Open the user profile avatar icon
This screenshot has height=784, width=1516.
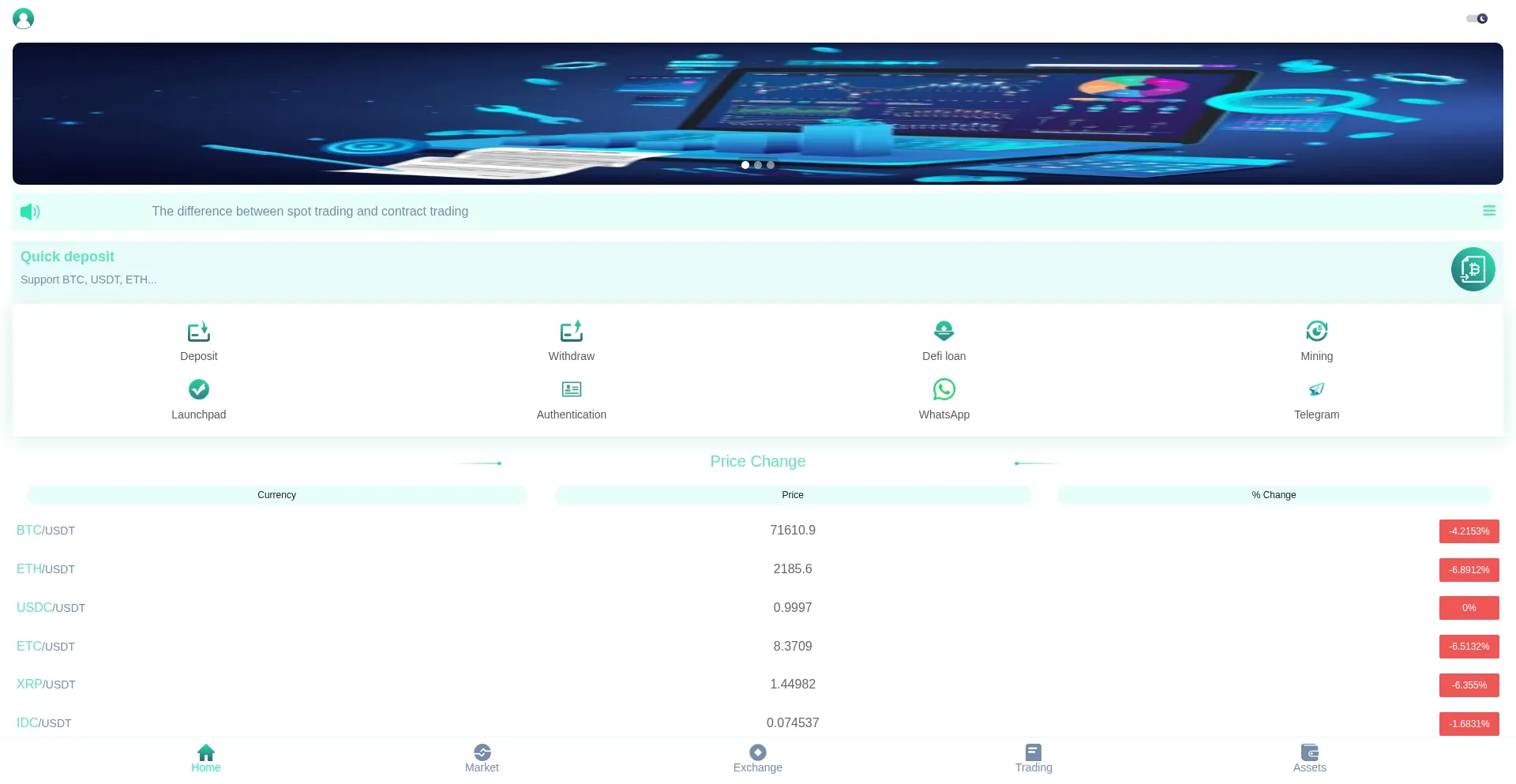[x=24, y=18]
